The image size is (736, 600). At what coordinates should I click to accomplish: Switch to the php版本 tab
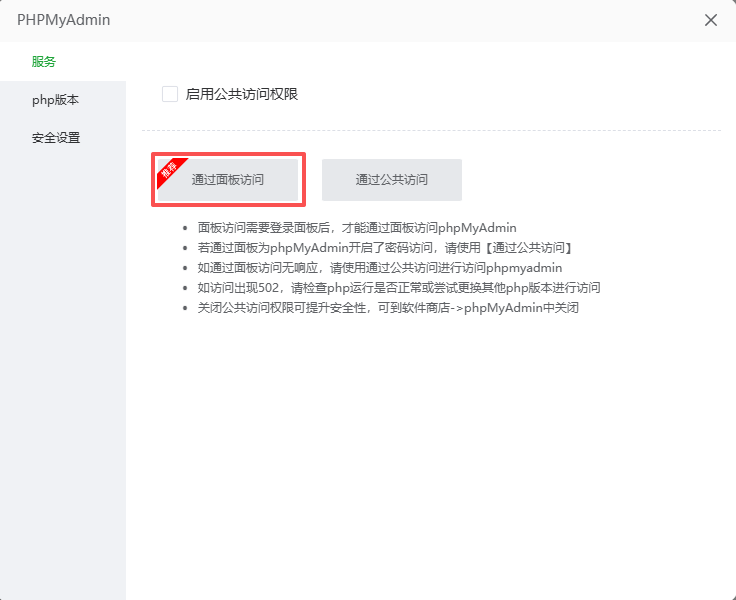tap(63, 100)
